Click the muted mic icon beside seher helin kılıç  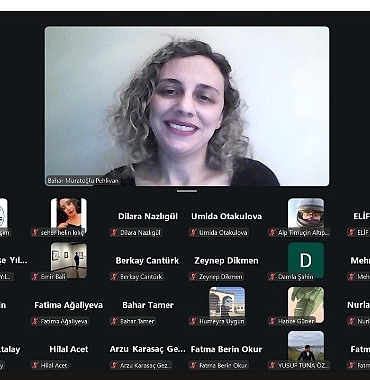(35, 232)
